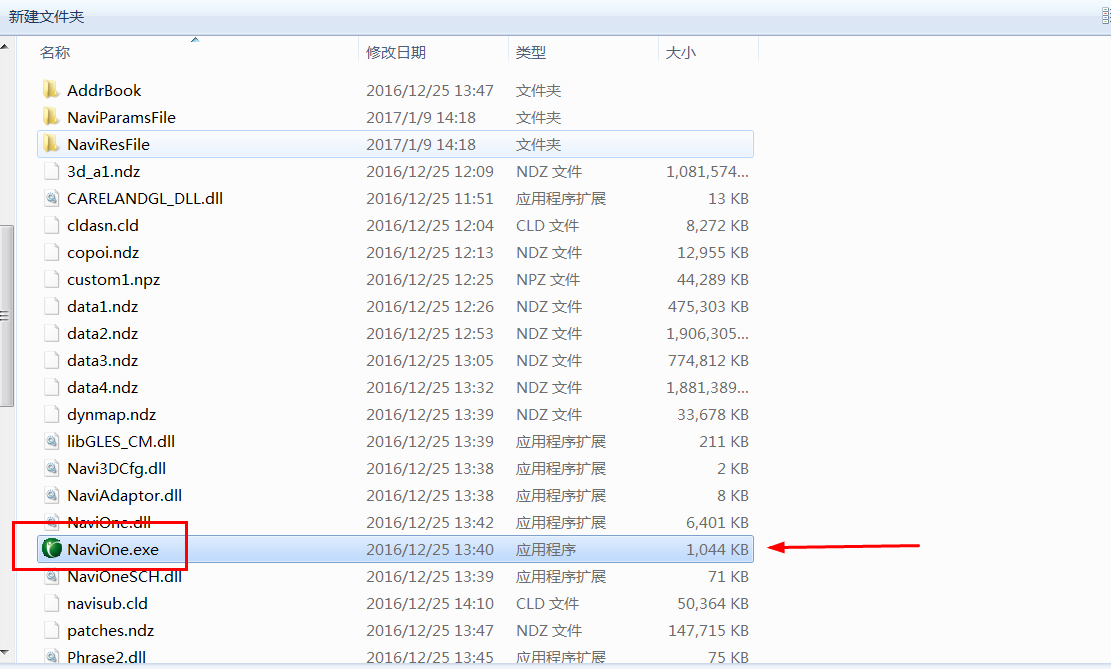This screenshot has height=669, width=1111.
Task: Click the scrollbar up arrow
Action: coord(5,47)
